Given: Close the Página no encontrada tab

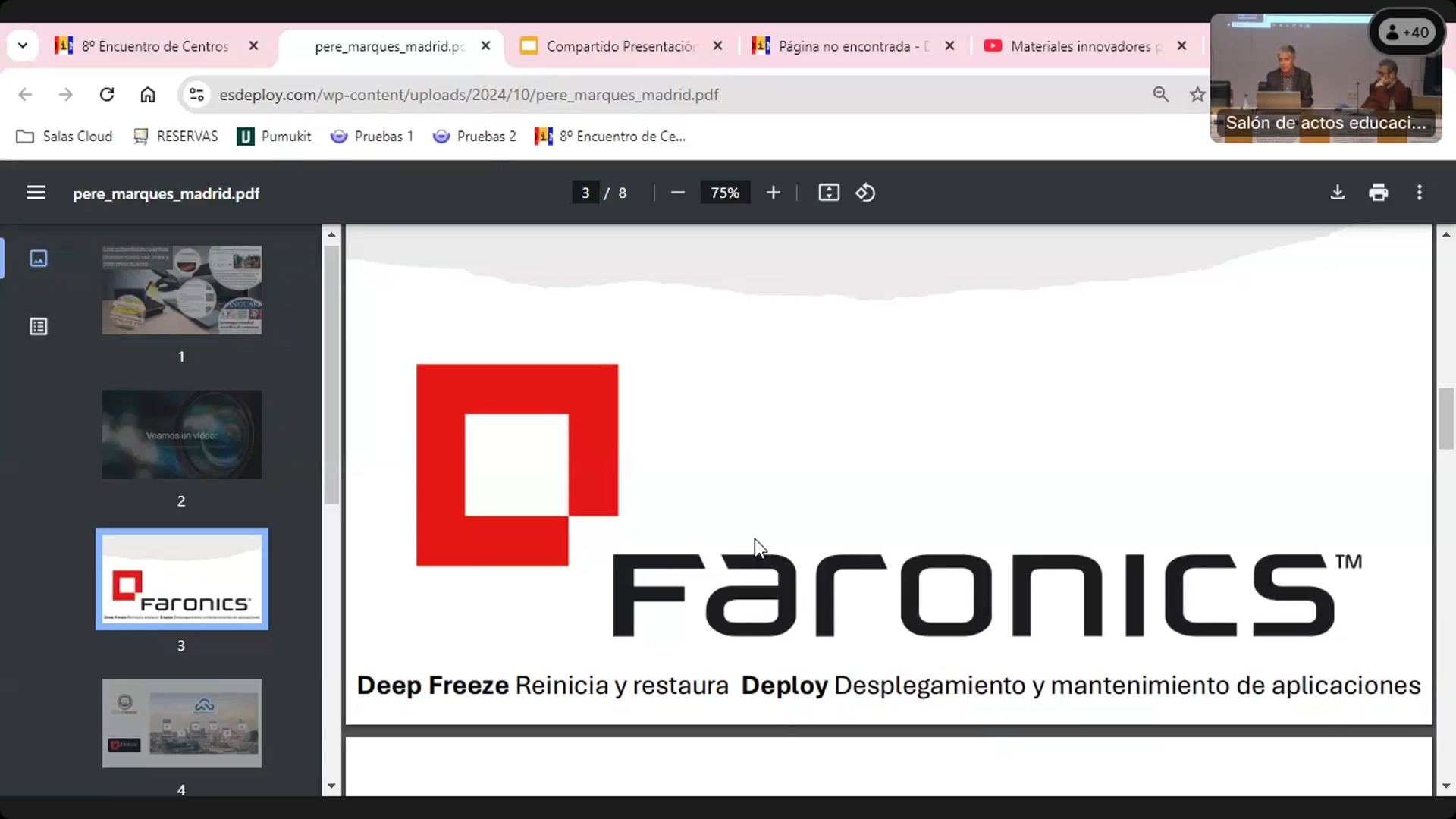Looking at the screenshot, I should tap(949, 46).
